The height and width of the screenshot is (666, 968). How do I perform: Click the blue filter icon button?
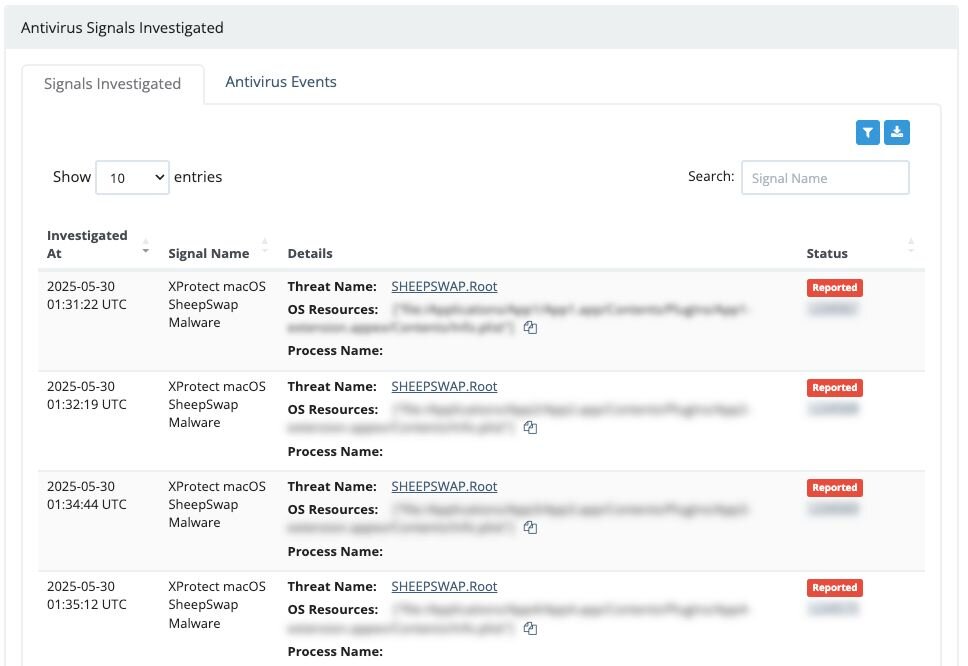tap(867, 132)
